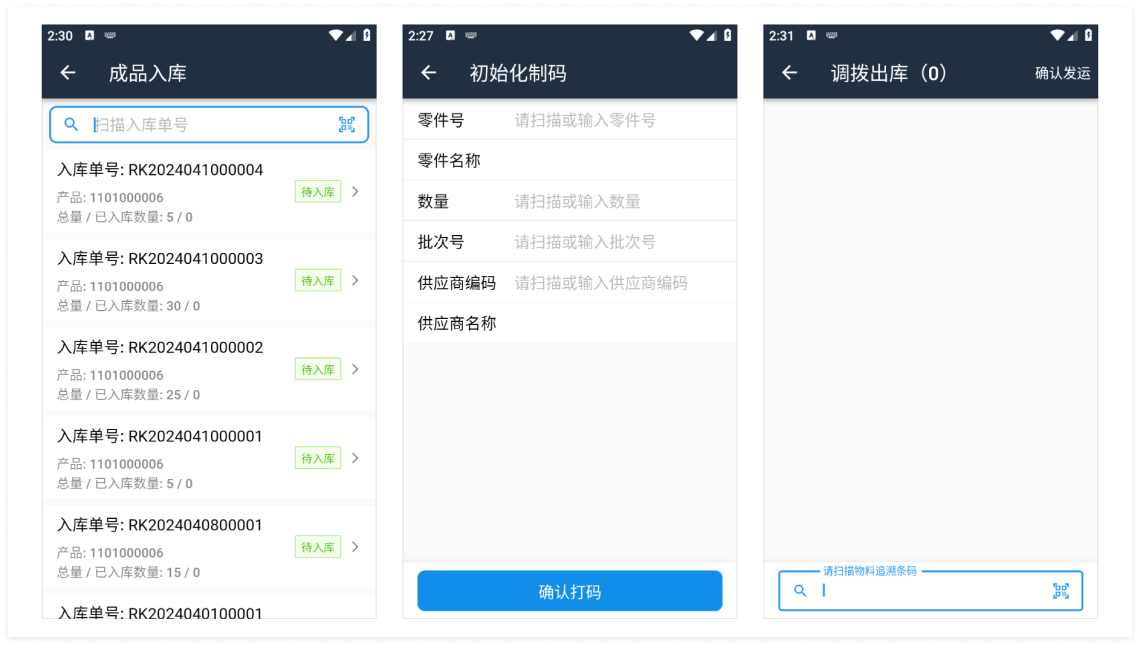The height and width of the screenshot is (647, 1140).
Task: Tap 待入库 tag on RK2024040800001
Action: (x=318, y=547)
